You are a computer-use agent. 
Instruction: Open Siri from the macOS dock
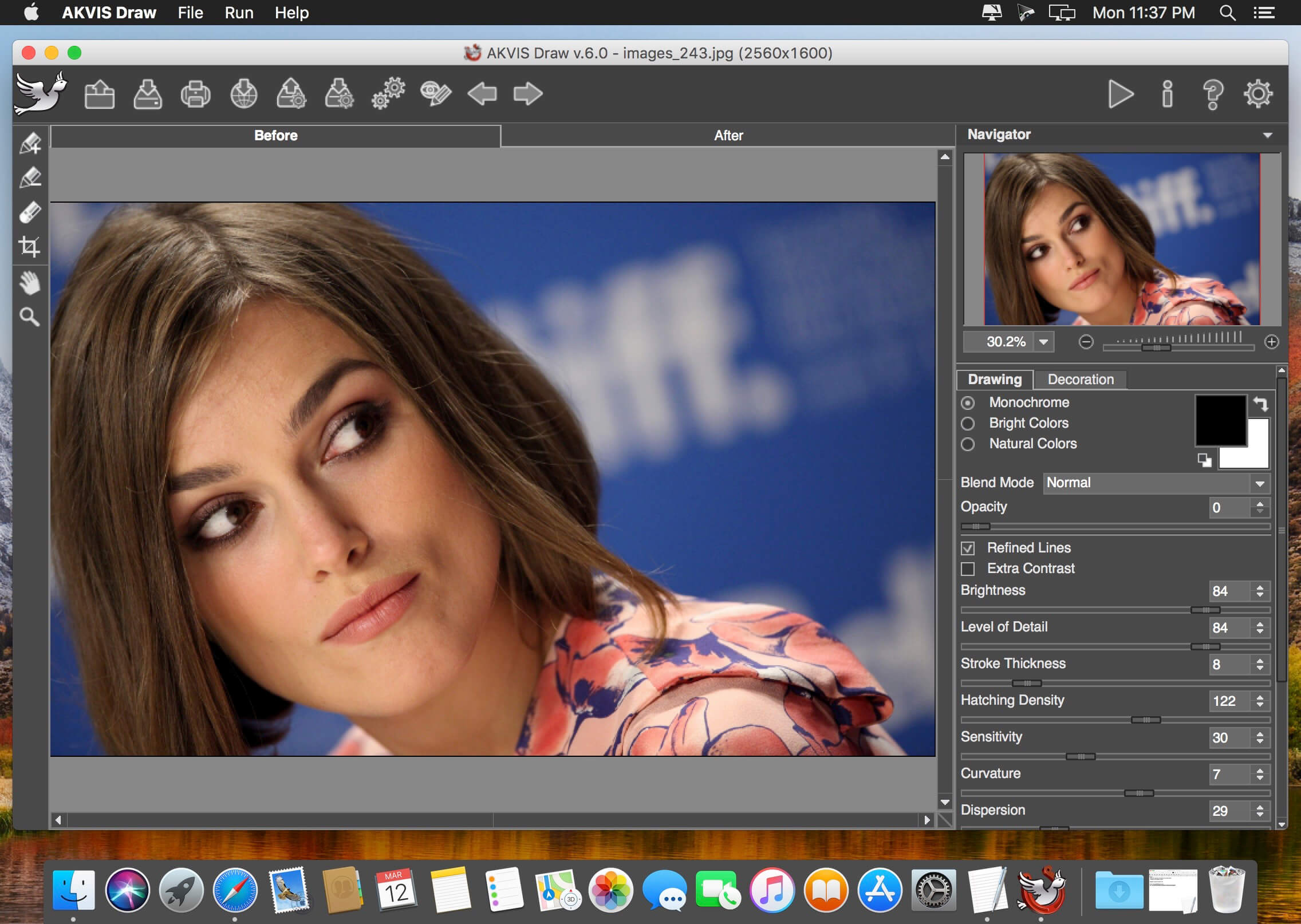[128, 889]
